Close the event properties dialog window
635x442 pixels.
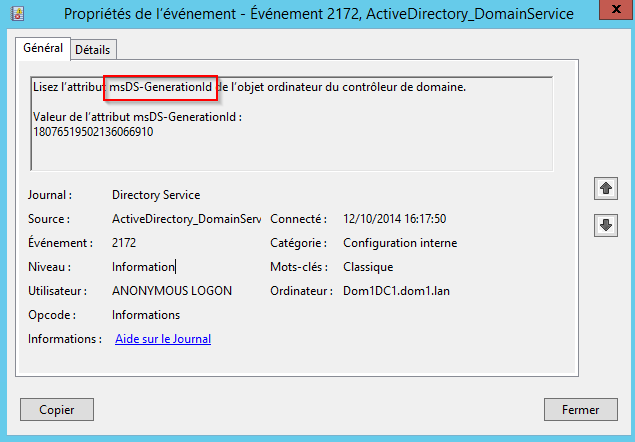click(608, 14)
